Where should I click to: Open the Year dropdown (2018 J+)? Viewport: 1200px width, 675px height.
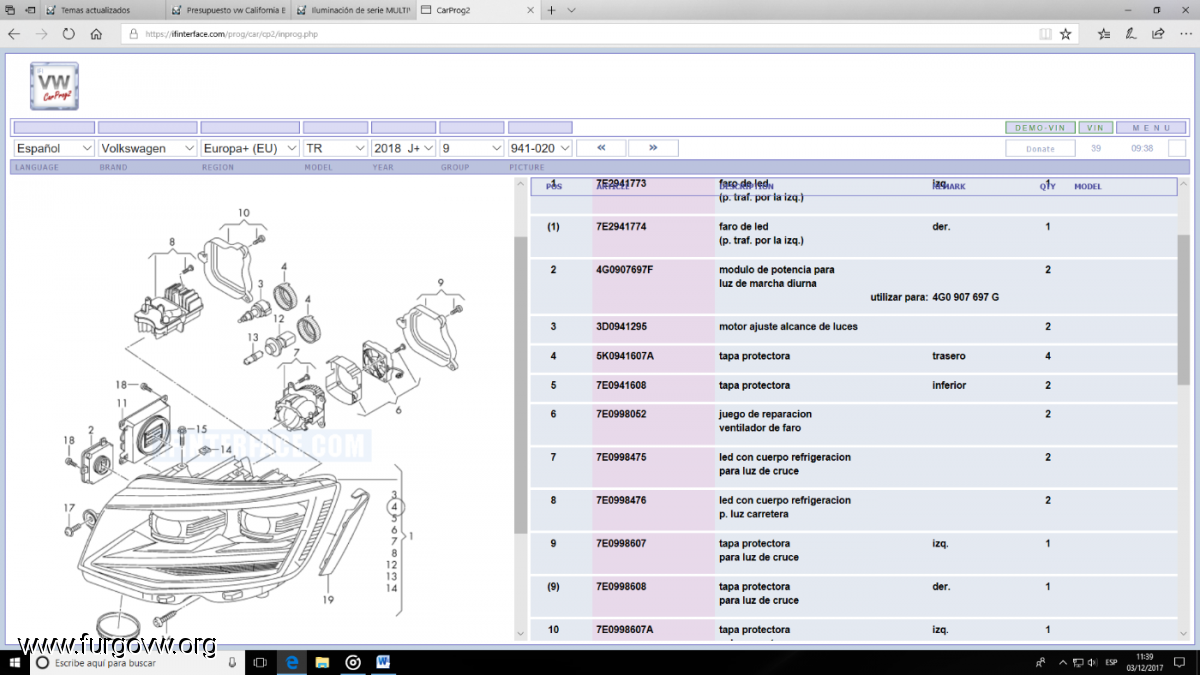[x=403, y=148]
